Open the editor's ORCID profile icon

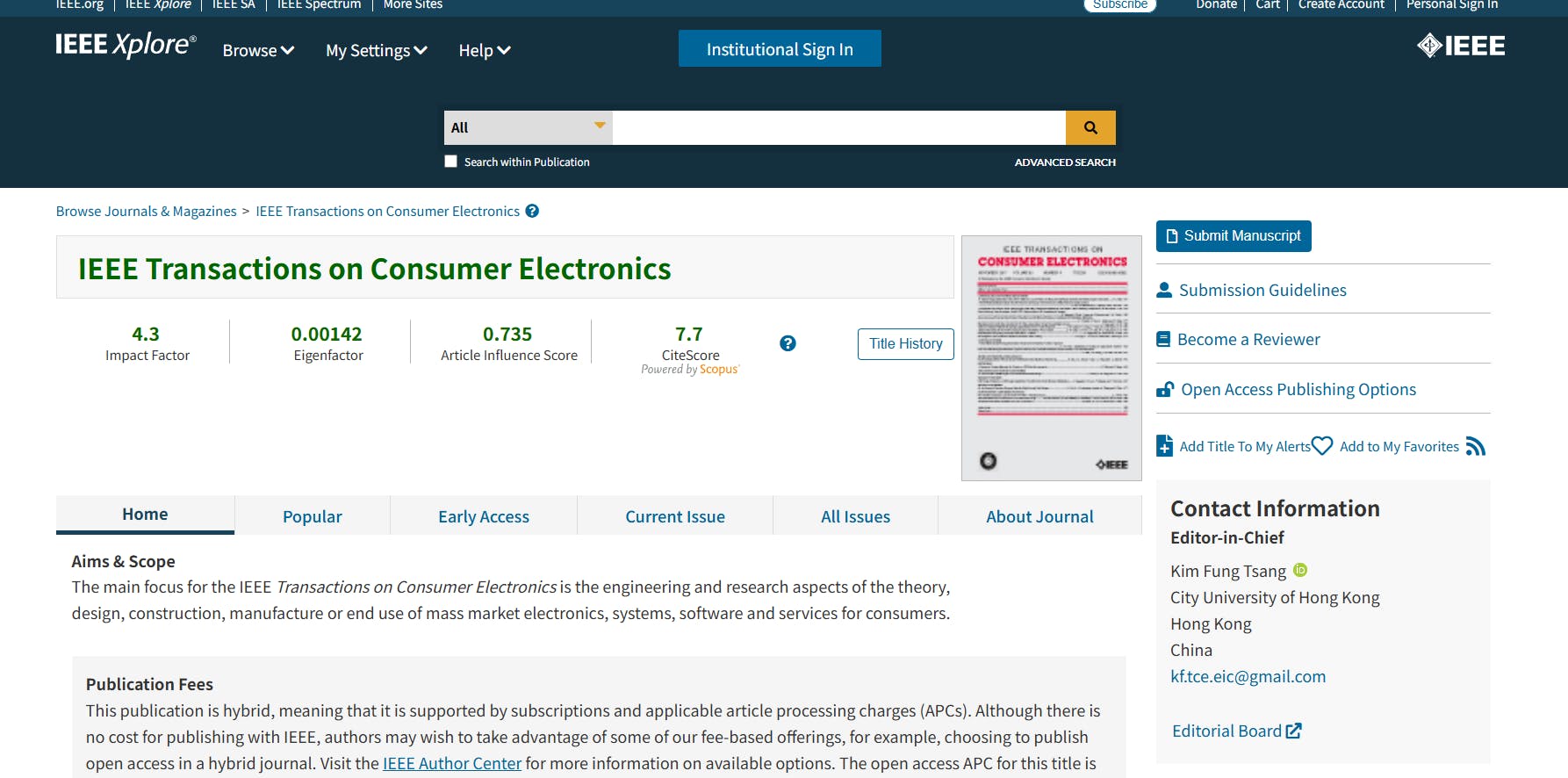pyautogui.click(x=1300, y=570)
